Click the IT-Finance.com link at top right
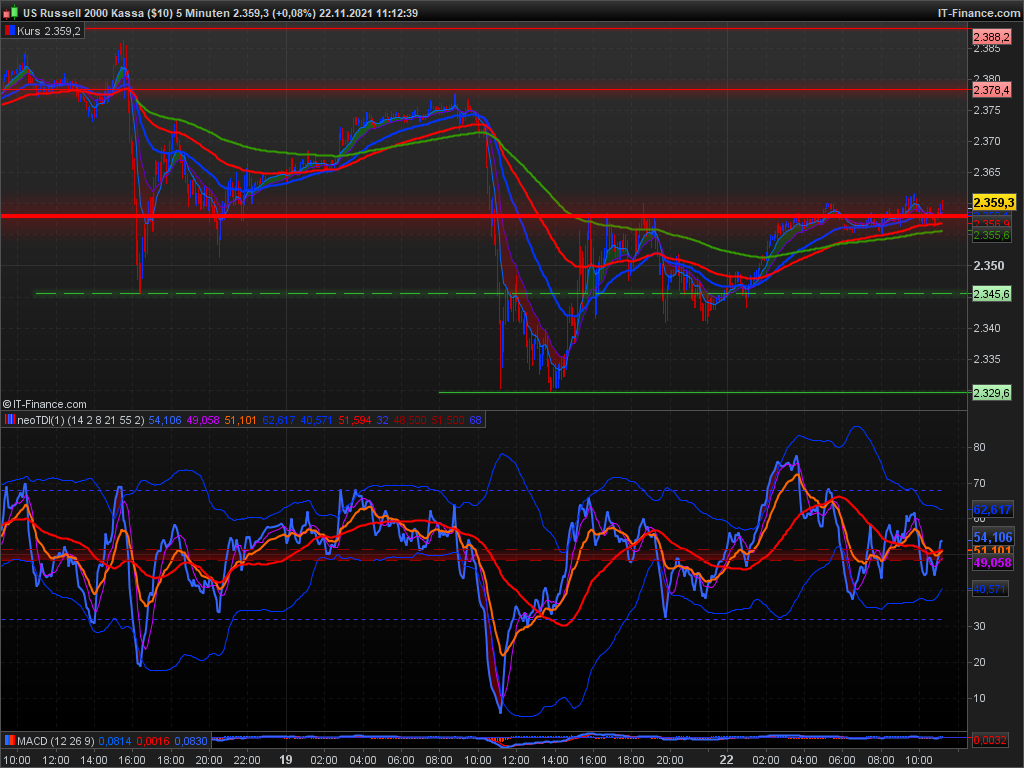The height and width of the screenshot is (768, 1024). click(x=978, y=13)
